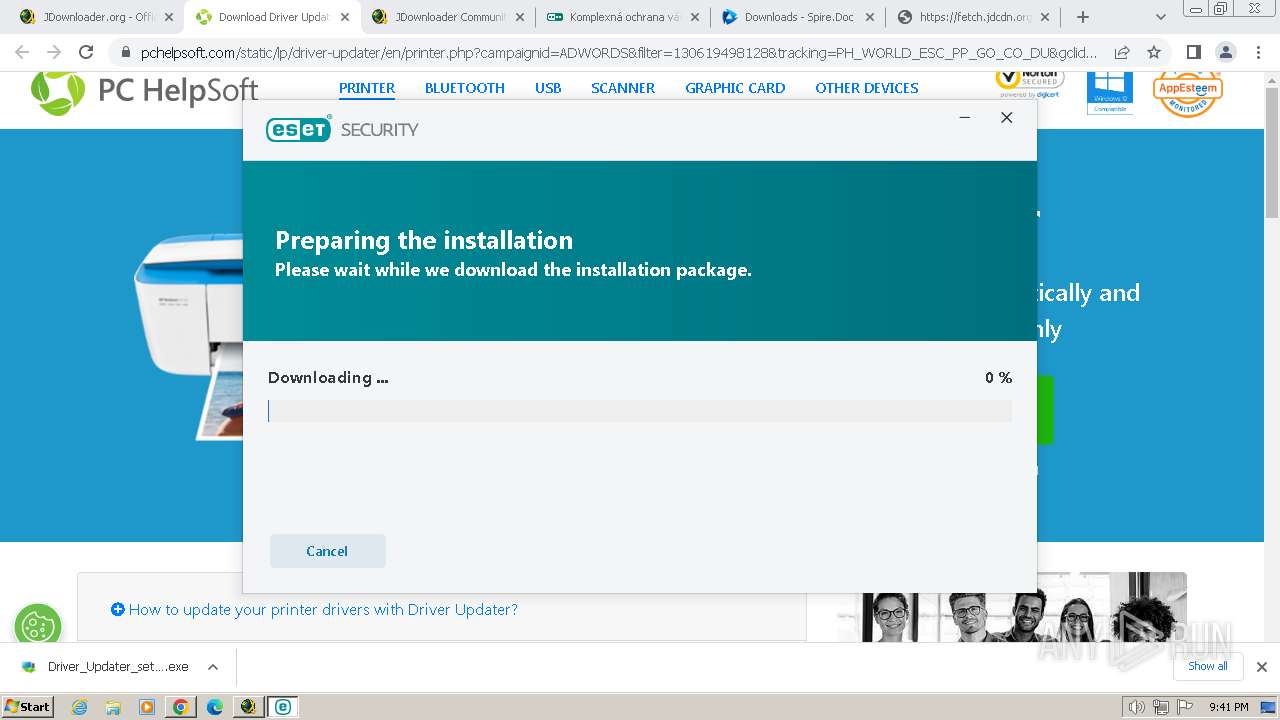View site information via lock icon

[x=125, y=53]
